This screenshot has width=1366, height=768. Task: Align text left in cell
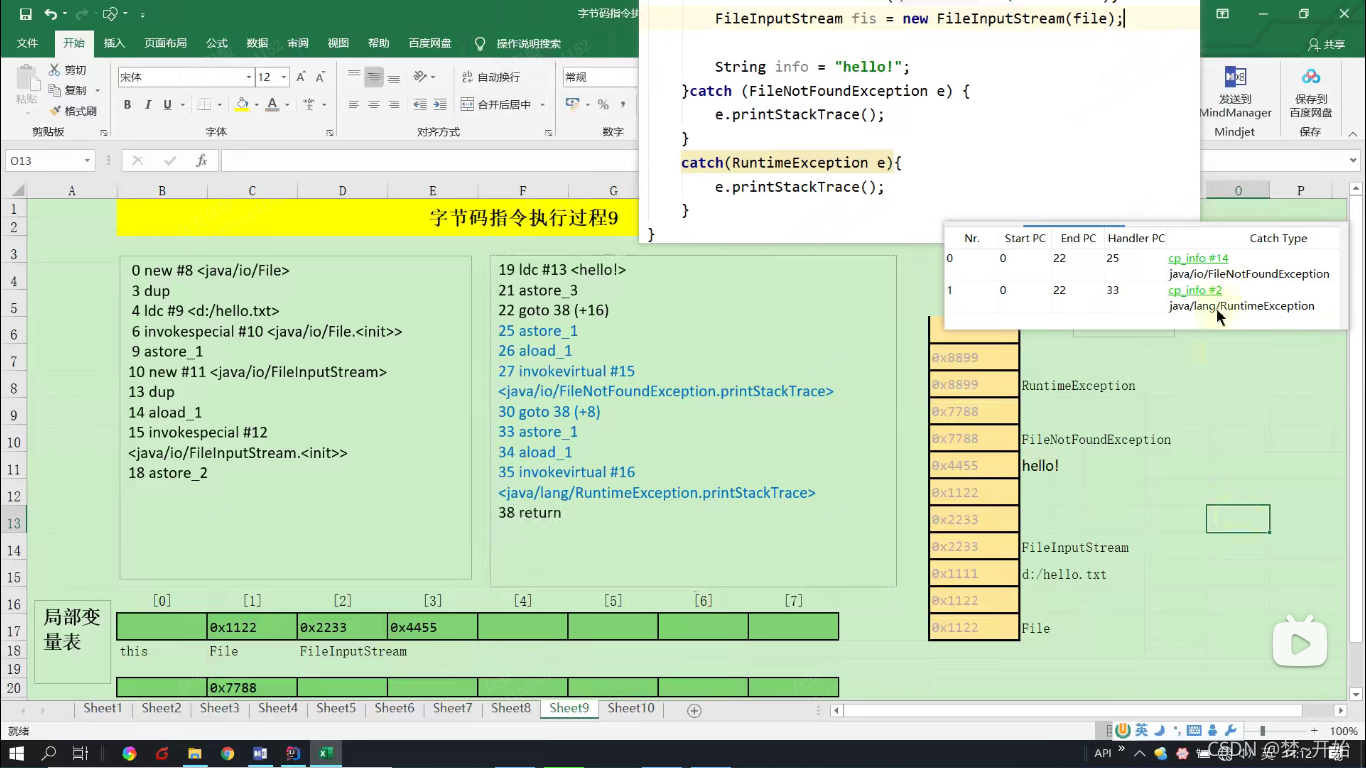point(354,105)
